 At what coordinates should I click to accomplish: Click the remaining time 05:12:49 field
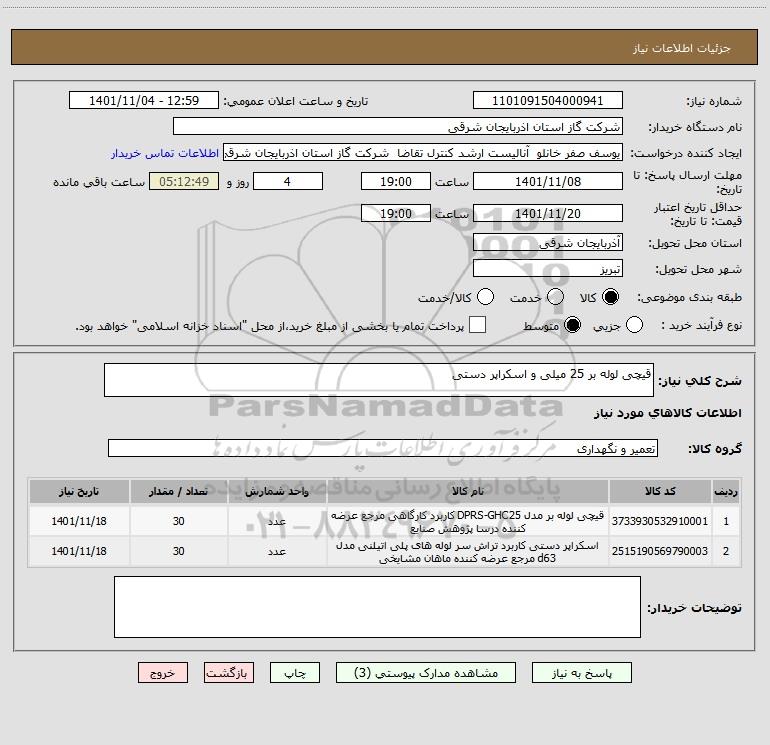(x=184, y=181)
